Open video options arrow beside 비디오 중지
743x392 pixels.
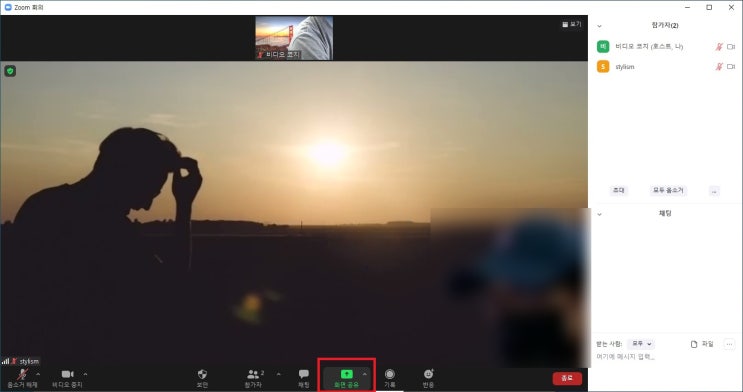(85, 374)
